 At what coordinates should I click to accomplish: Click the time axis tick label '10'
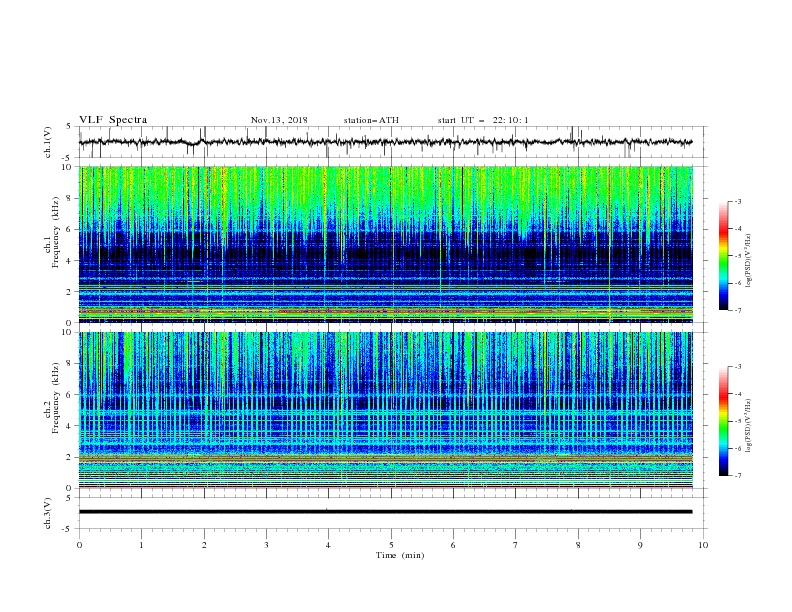pyautogui.click(x=703, y=545)
